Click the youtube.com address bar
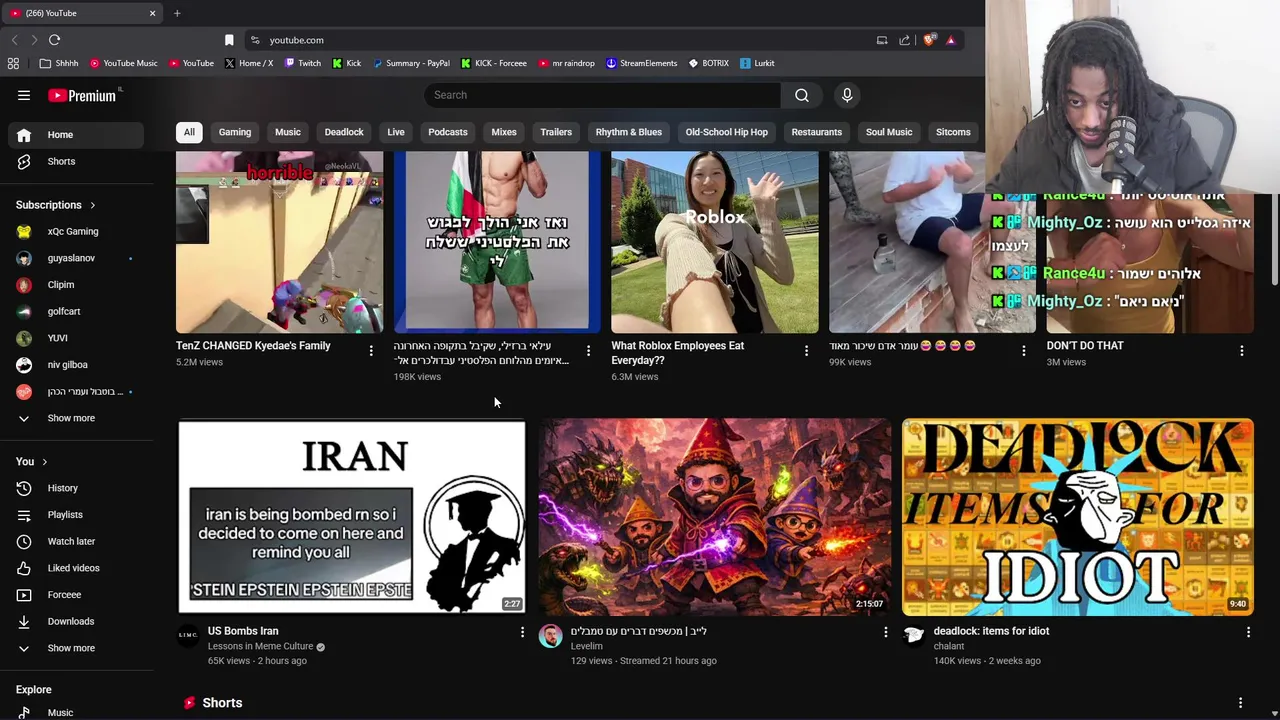 (x=560, y=40)
